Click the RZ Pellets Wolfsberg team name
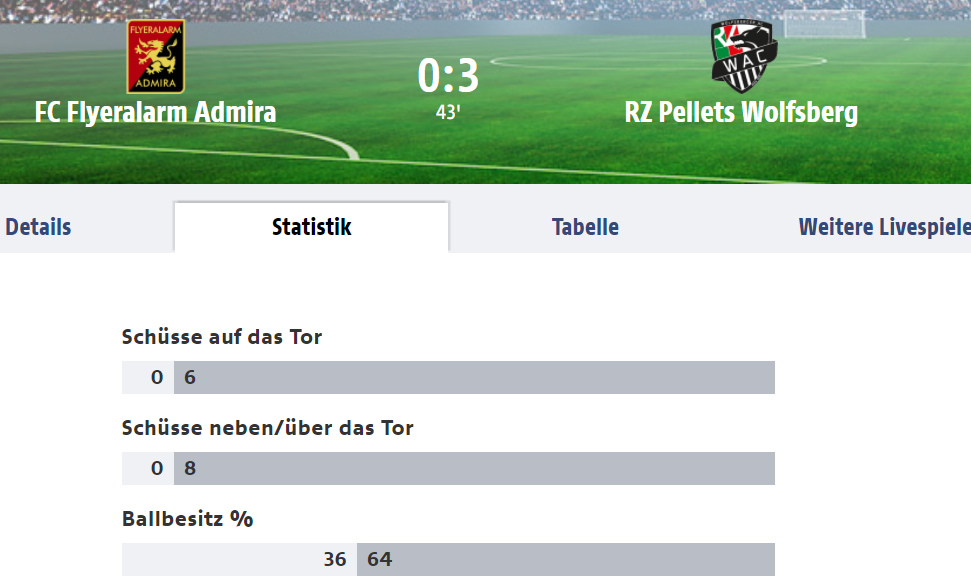 click(741, 112)
